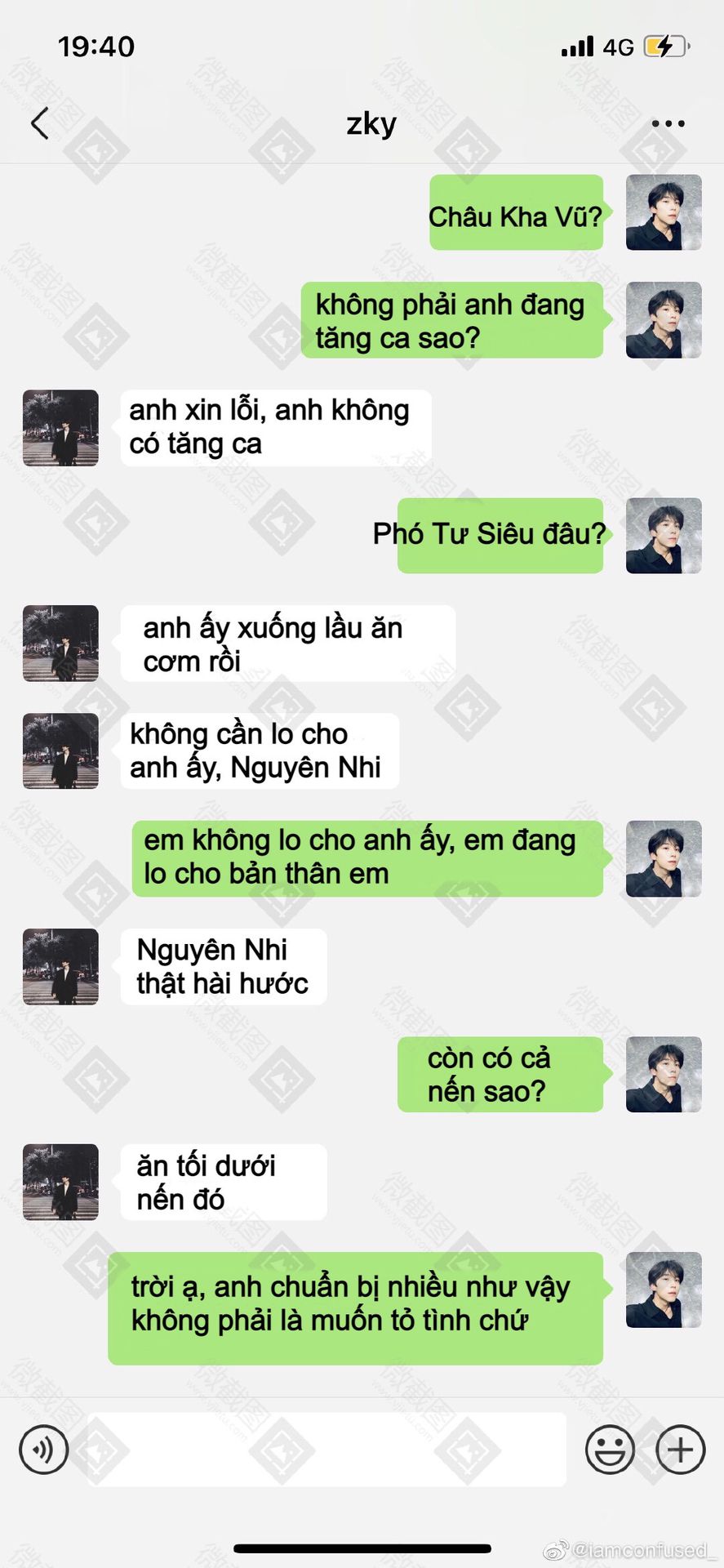The image size is (724, 1568).
Task: Tap the voice message icon
Action: pos(43,1450)
